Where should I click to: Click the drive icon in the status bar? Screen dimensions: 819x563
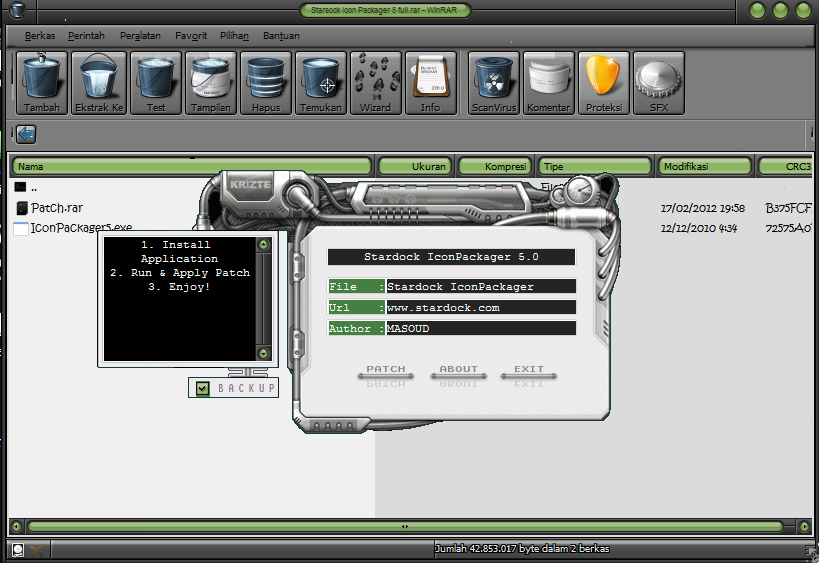[18, 550]
